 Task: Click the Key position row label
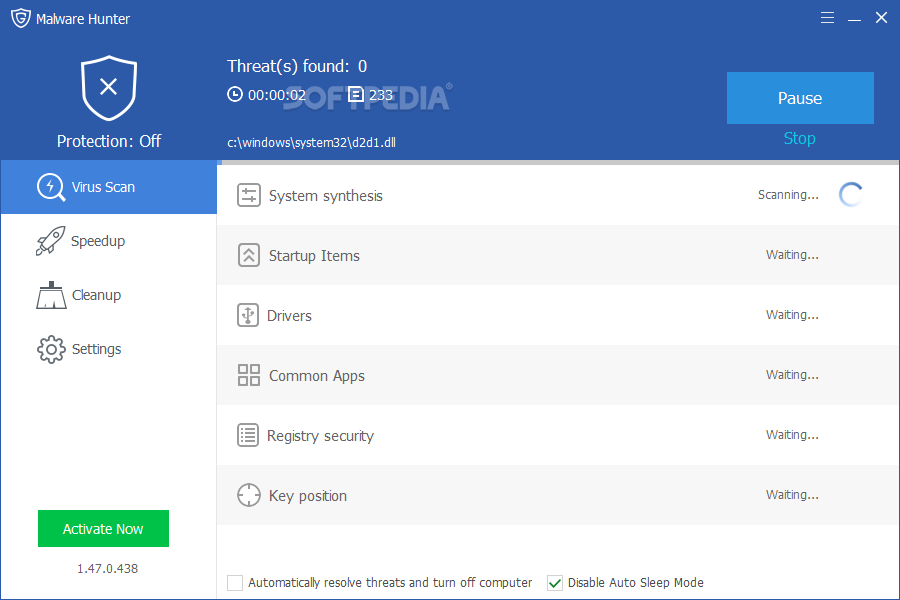tap(308, 496)
